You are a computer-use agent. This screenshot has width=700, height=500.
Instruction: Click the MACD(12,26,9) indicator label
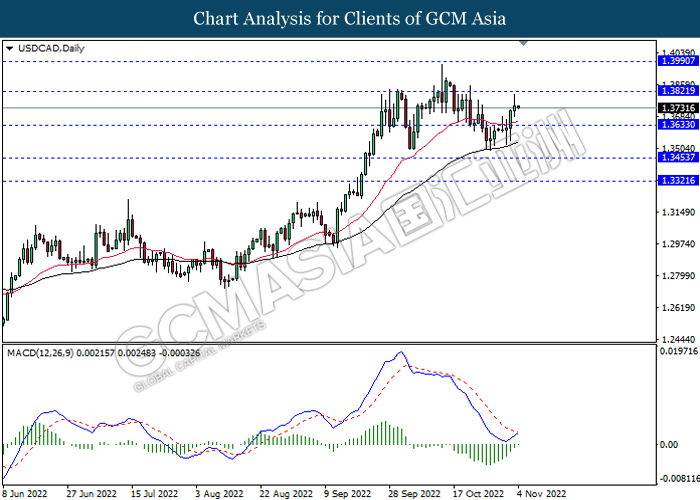pyautogui.click(x=104, y=353)
